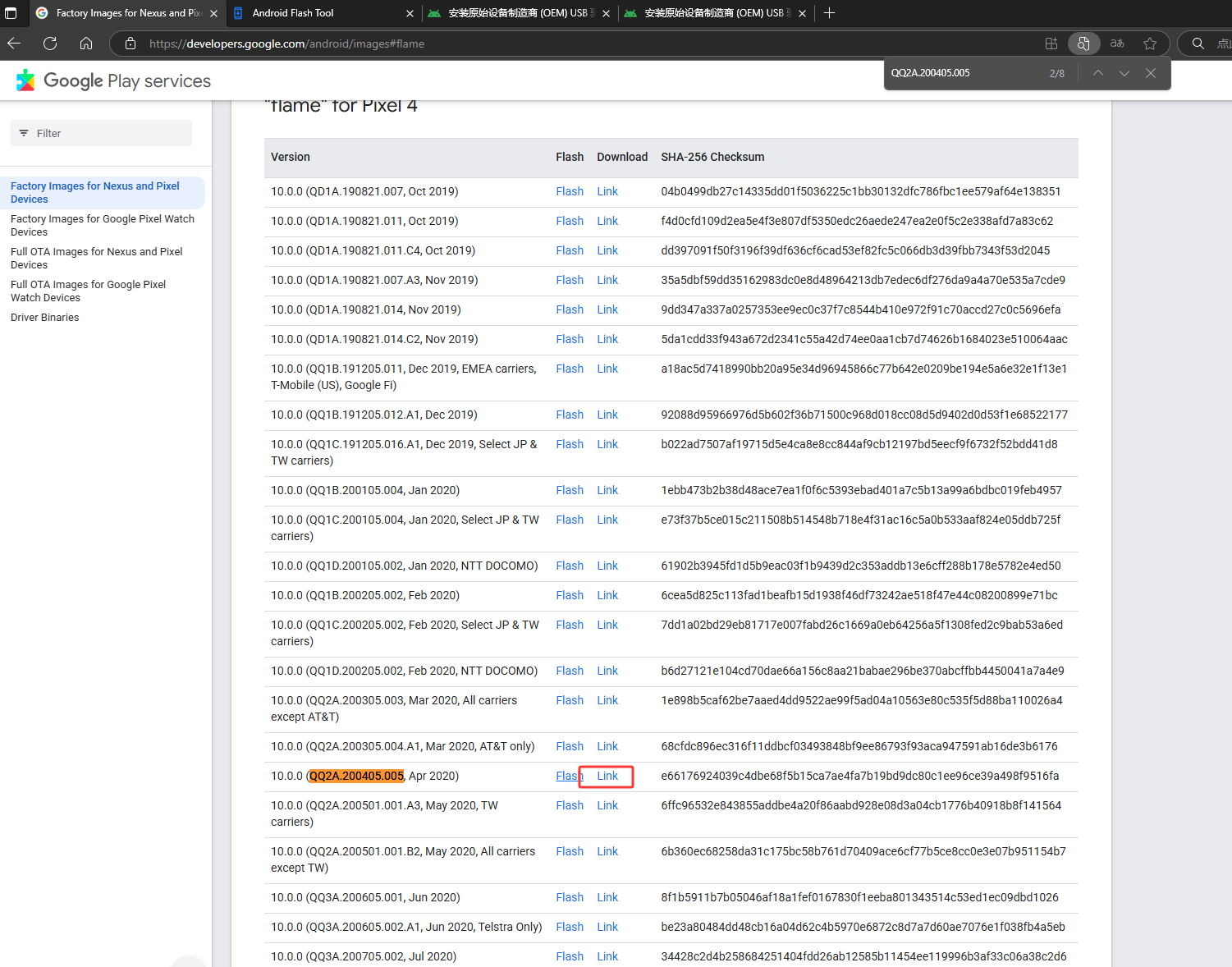Open the browser home page

tap(86, 44)
